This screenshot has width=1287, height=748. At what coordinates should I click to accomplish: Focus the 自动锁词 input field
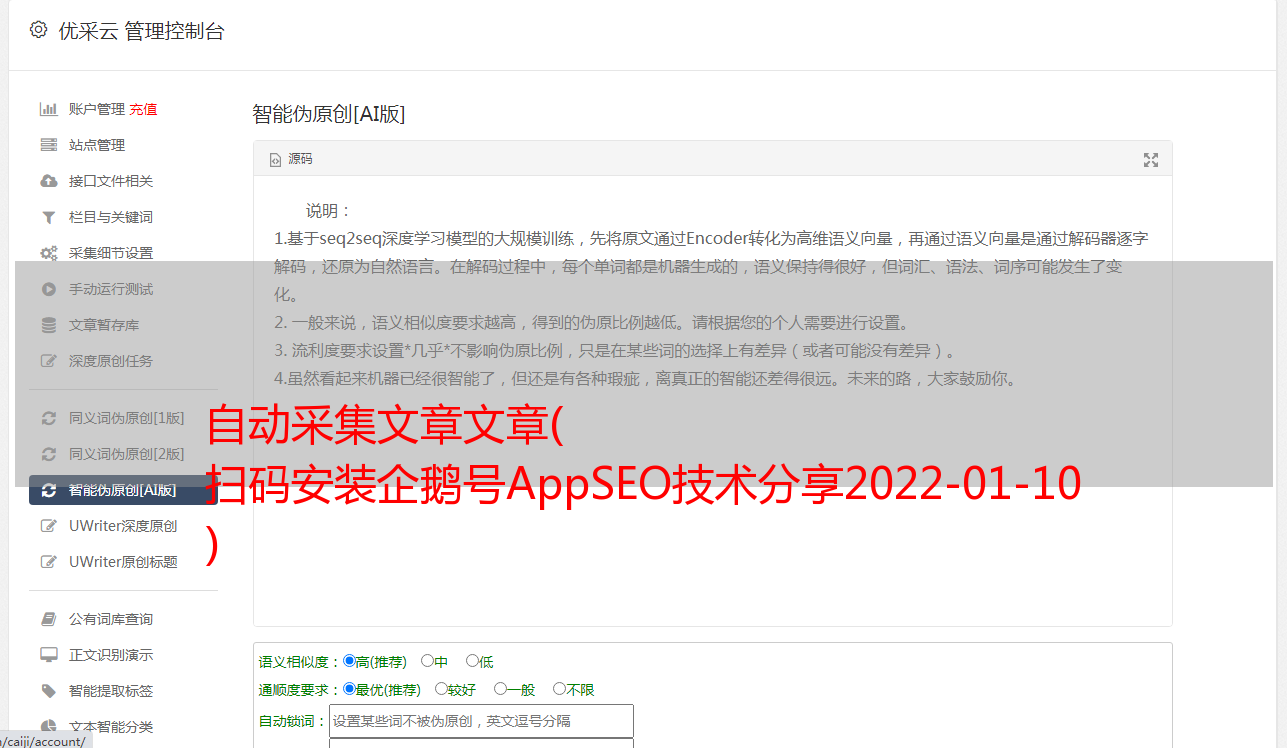click(481, 721)
